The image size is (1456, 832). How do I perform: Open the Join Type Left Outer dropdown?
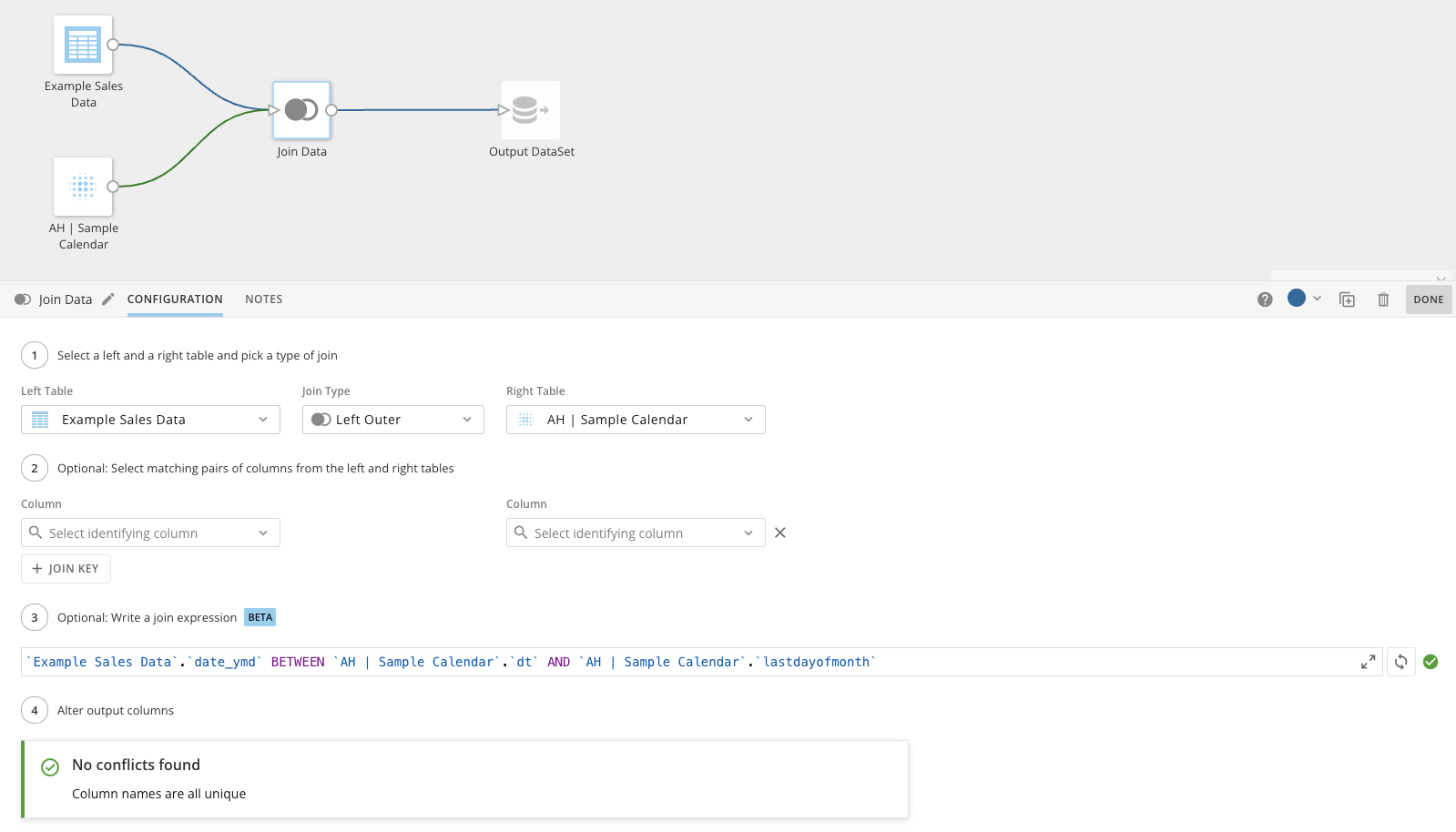[392, 420]
